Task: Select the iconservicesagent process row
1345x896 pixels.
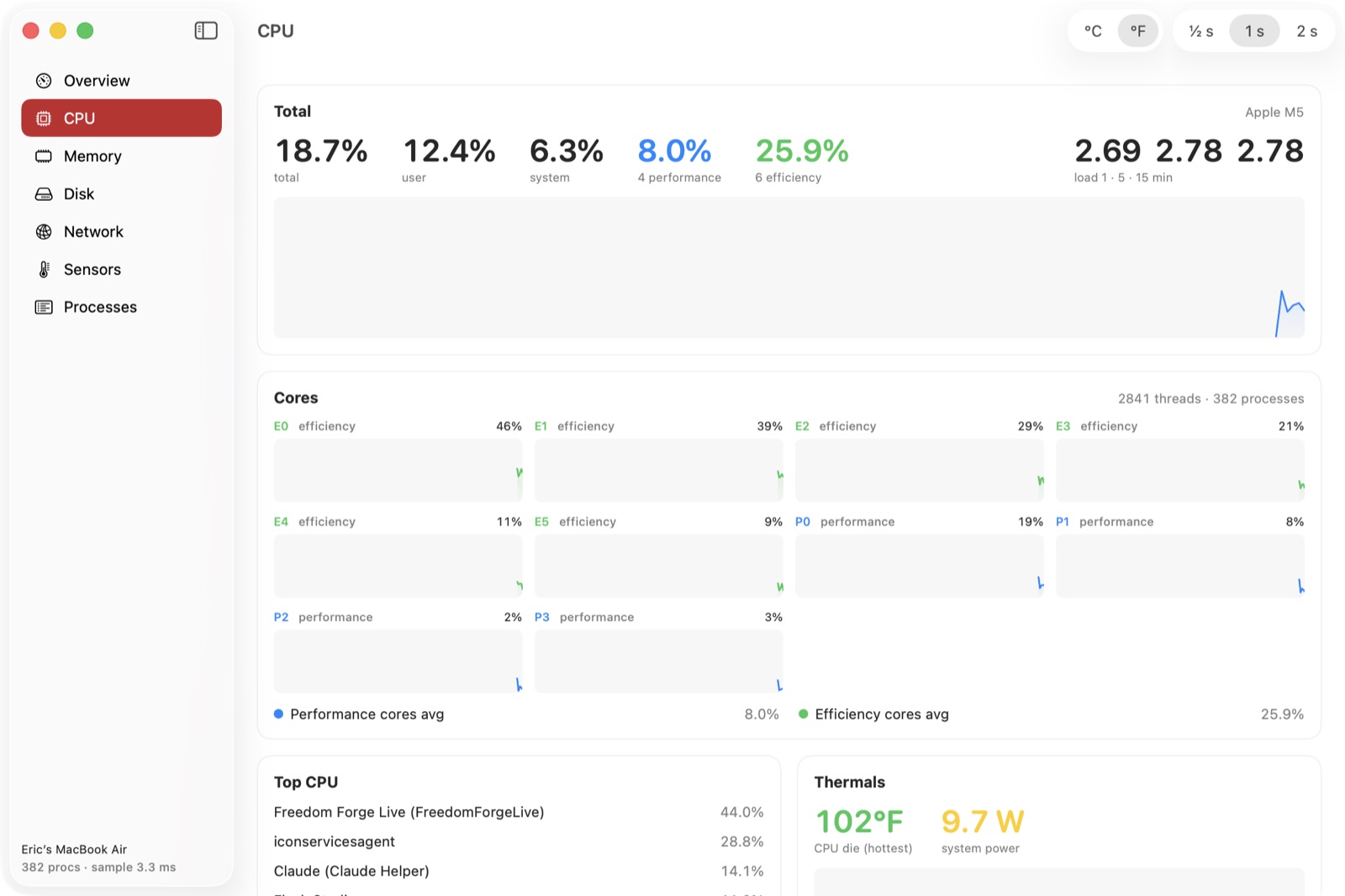Action: 519,841
